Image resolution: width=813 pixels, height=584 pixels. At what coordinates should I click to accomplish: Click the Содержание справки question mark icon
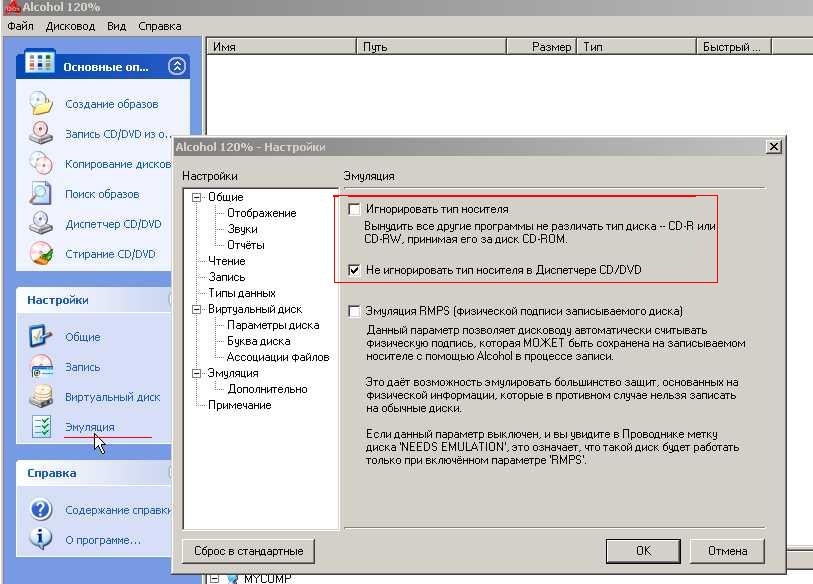tap(41, 509)
